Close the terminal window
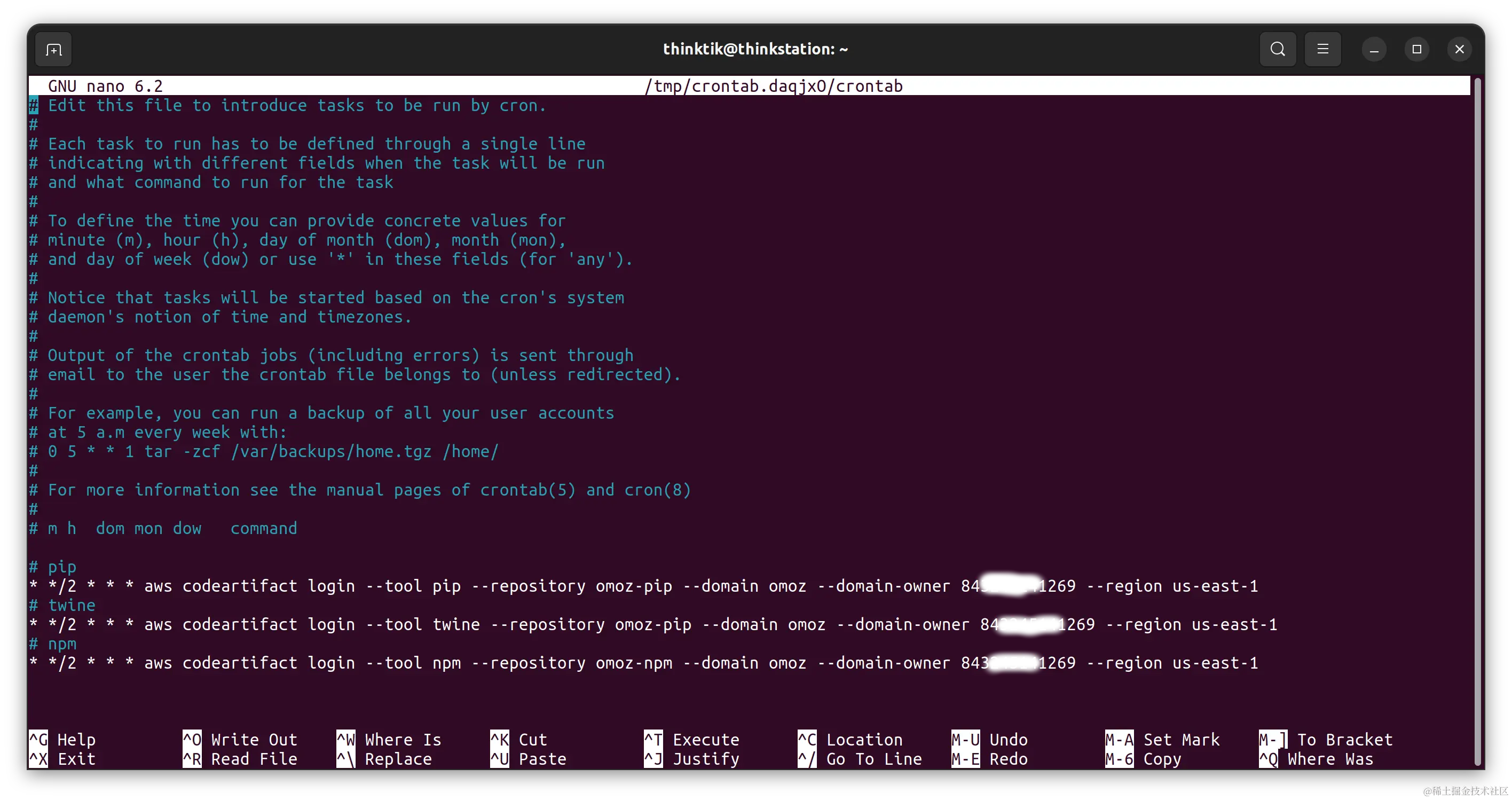1512x800 pixels. 1459,49
